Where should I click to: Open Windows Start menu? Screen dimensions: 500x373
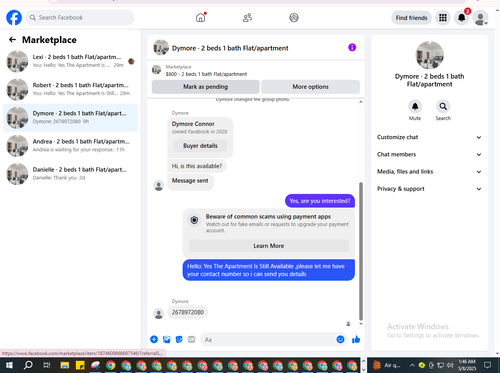coord(9,365)
